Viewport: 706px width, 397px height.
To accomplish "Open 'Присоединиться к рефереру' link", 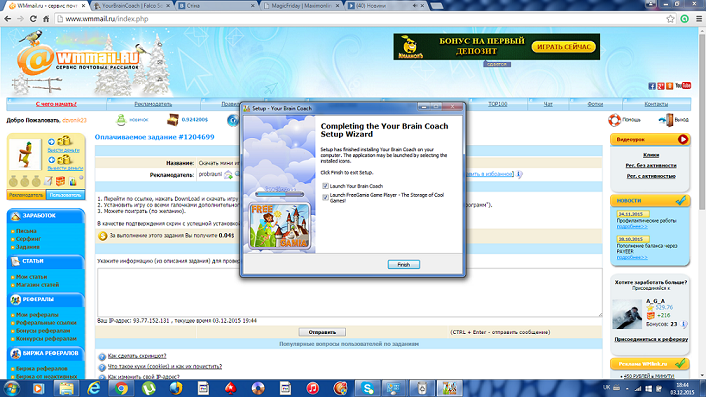I will pyautogui.click(x=651, y=339).
